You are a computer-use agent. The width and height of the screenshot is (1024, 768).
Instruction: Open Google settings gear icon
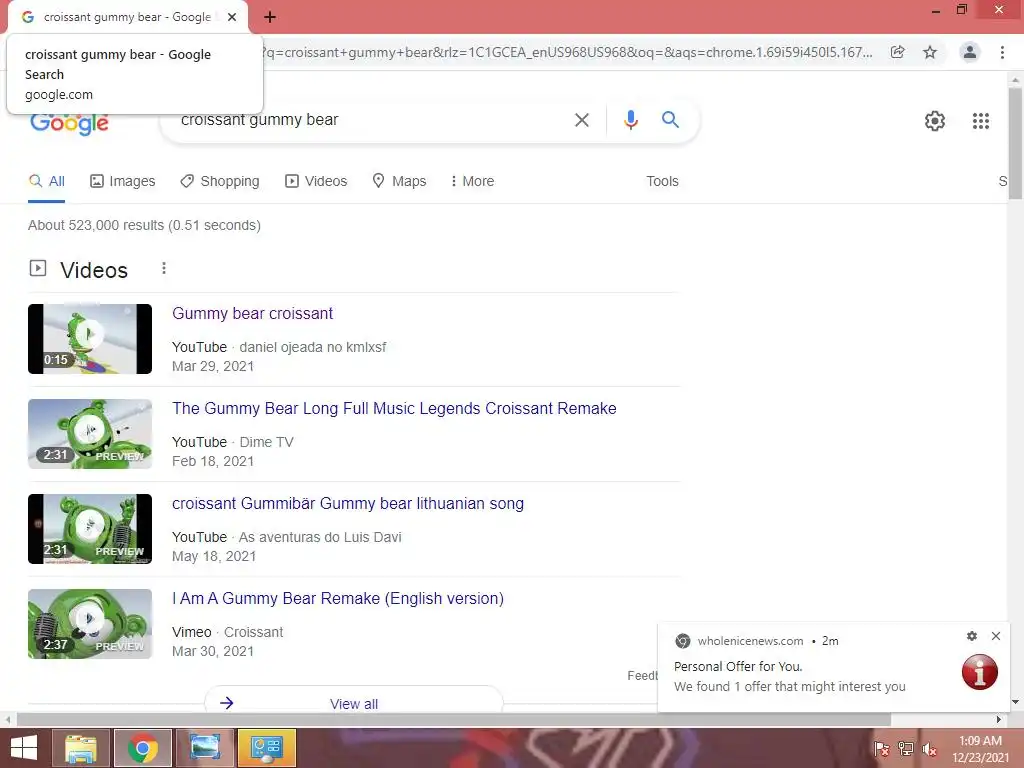pos(935,121)
